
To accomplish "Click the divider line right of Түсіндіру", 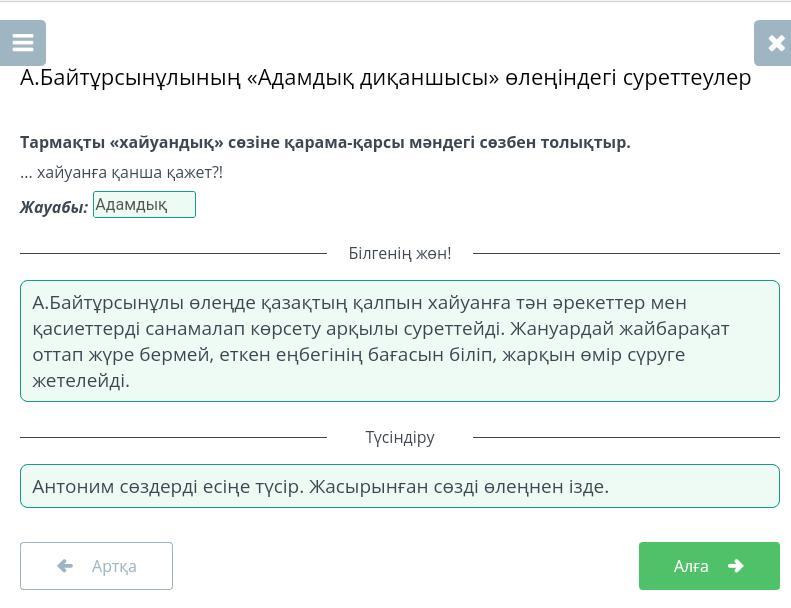I will (x=627, y=437).
